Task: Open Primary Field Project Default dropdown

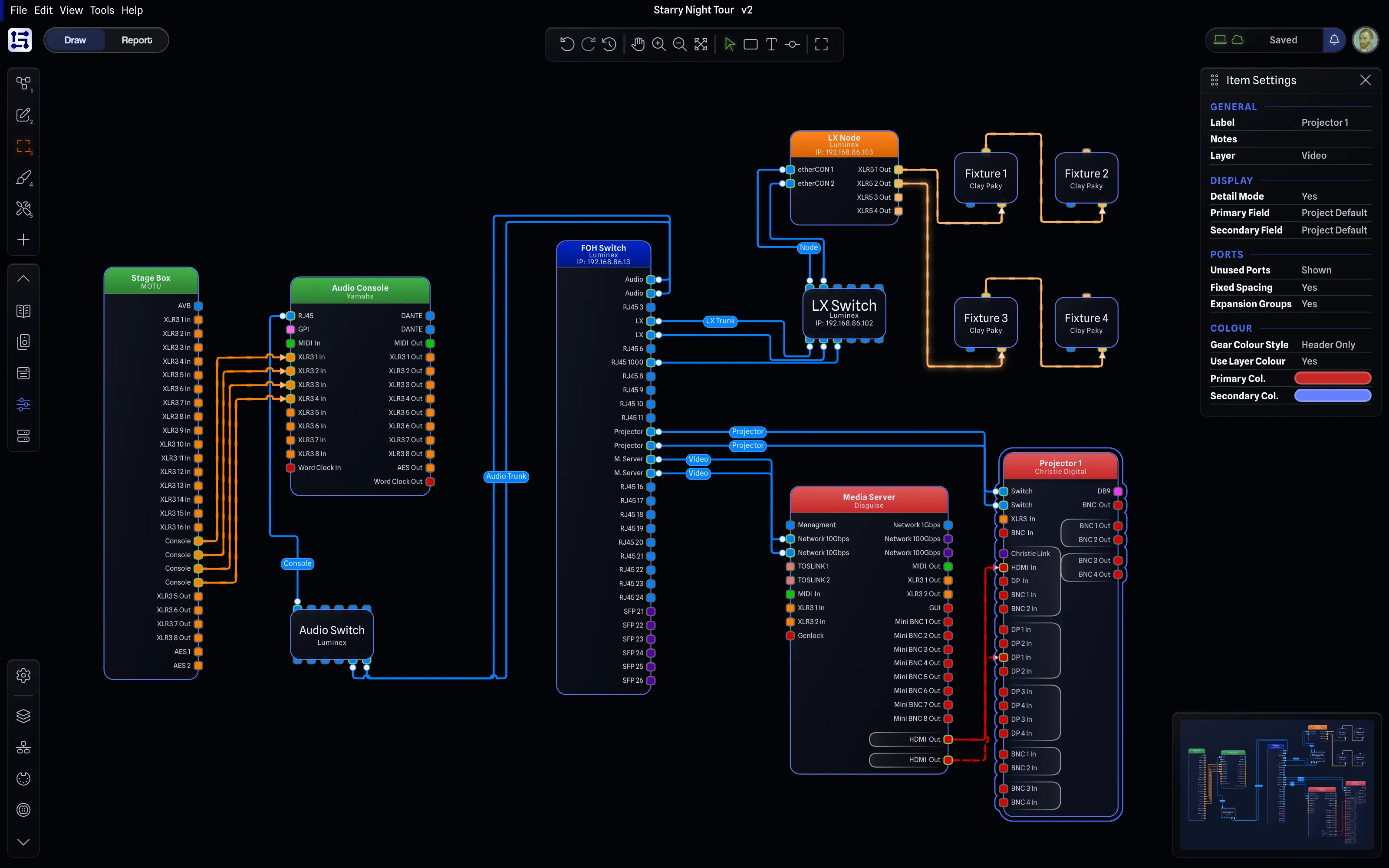Action: pos(1334,213)
